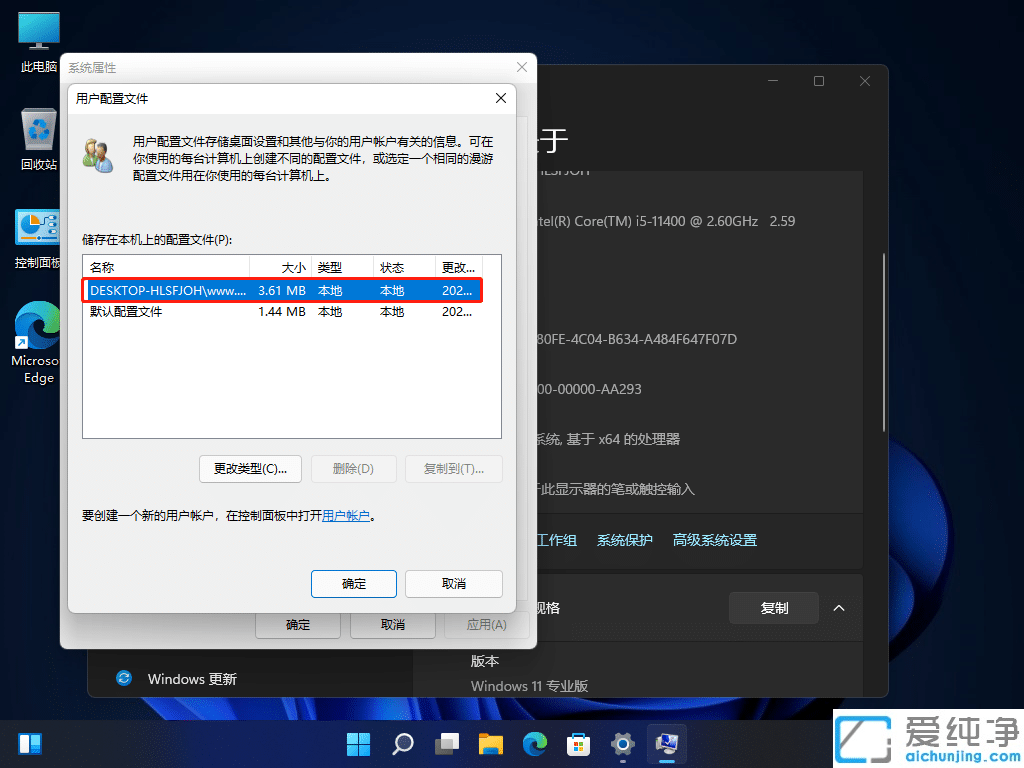
Task: Open Microsoft Store from the taskbar
Action: pyautogui.click(x=578, y=743)
